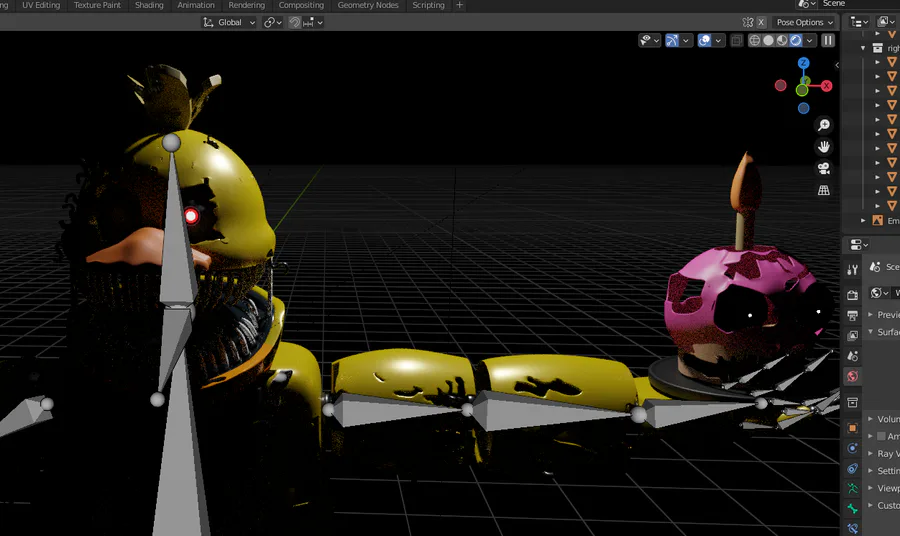
Task: Open the object visibility selectability dropdown
Action: click(650, 40)
